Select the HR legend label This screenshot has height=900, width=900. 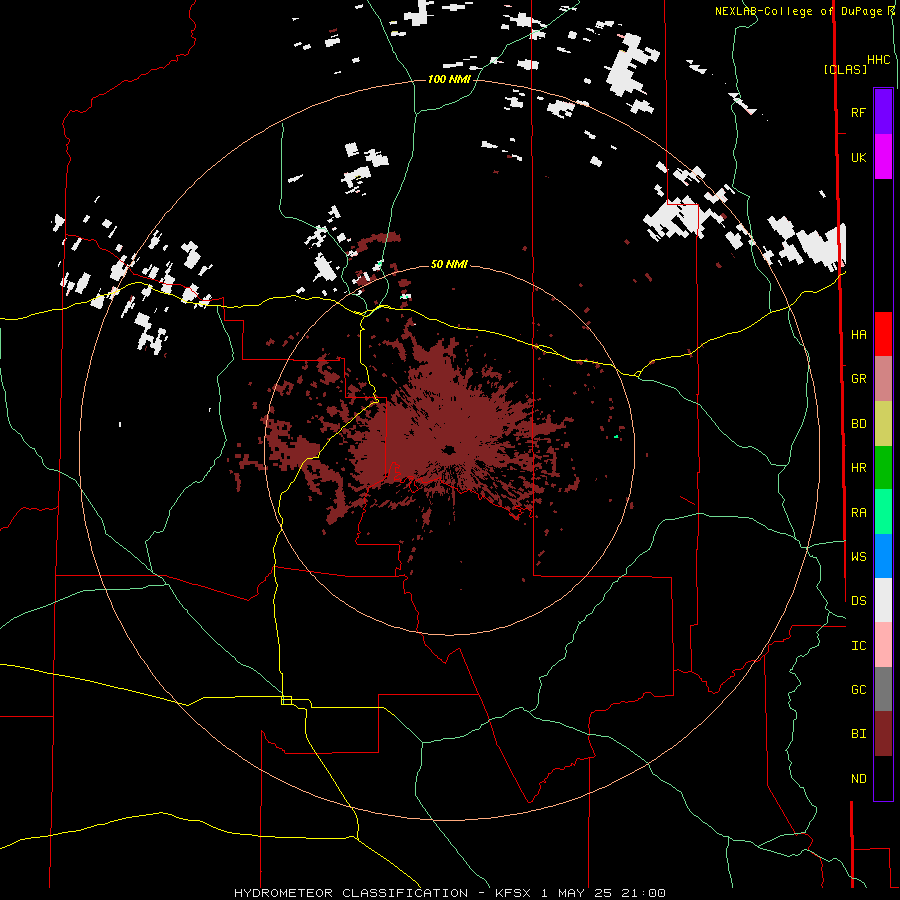[858, 468]
